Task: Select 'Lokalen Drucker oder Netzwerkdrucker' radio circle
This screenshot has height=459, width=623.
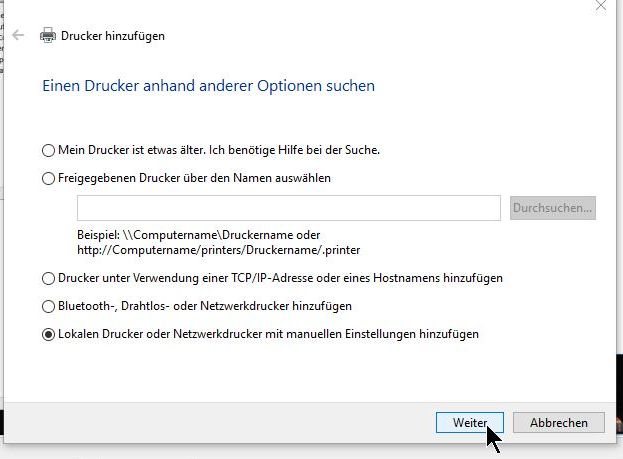Action: pos(48,335)
